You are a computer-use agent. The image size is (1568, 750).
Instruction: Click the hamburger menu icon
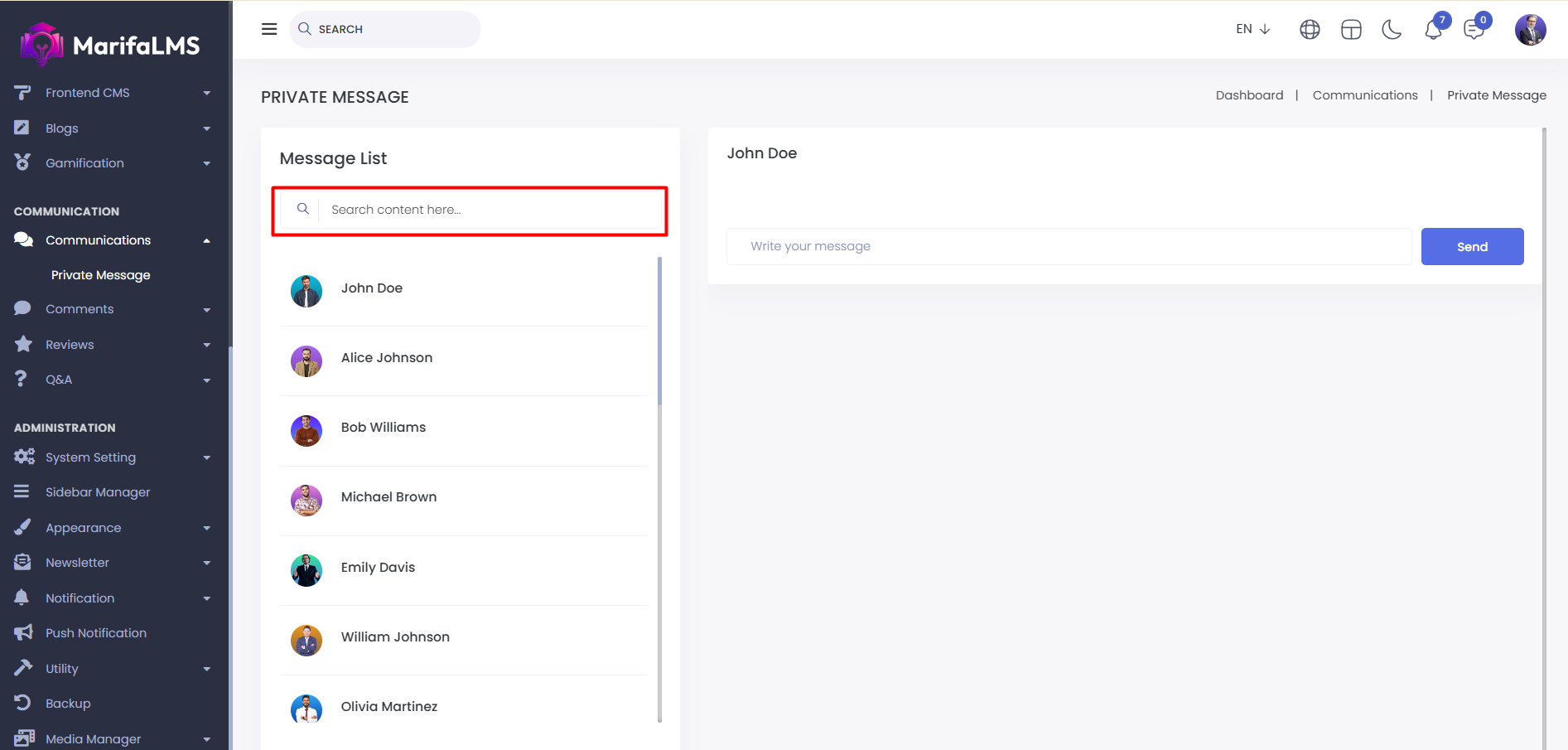tap(269, 29)
